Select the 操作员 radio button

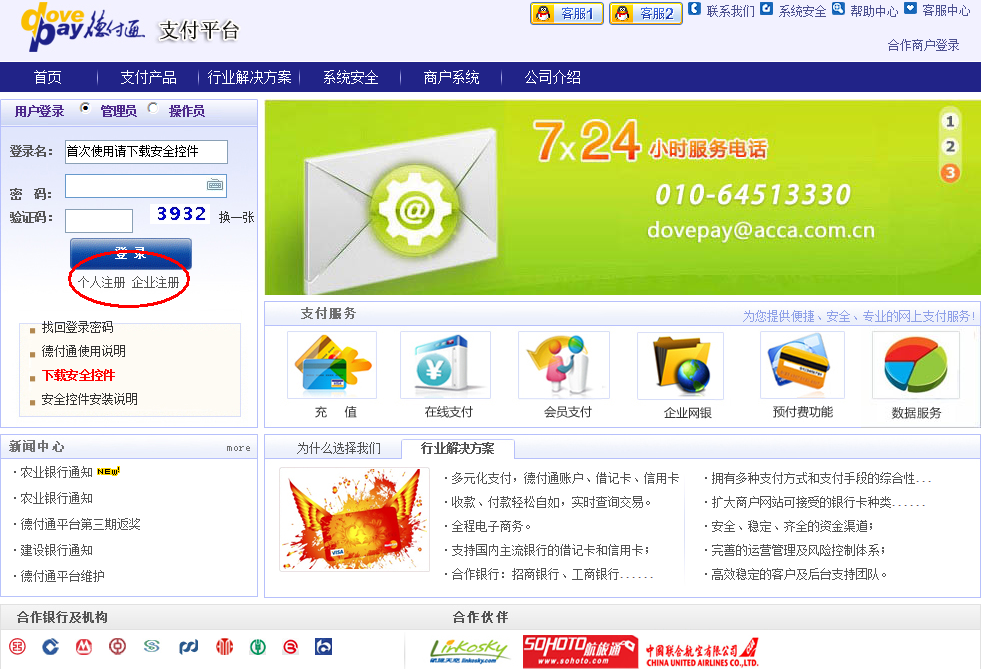153,109
